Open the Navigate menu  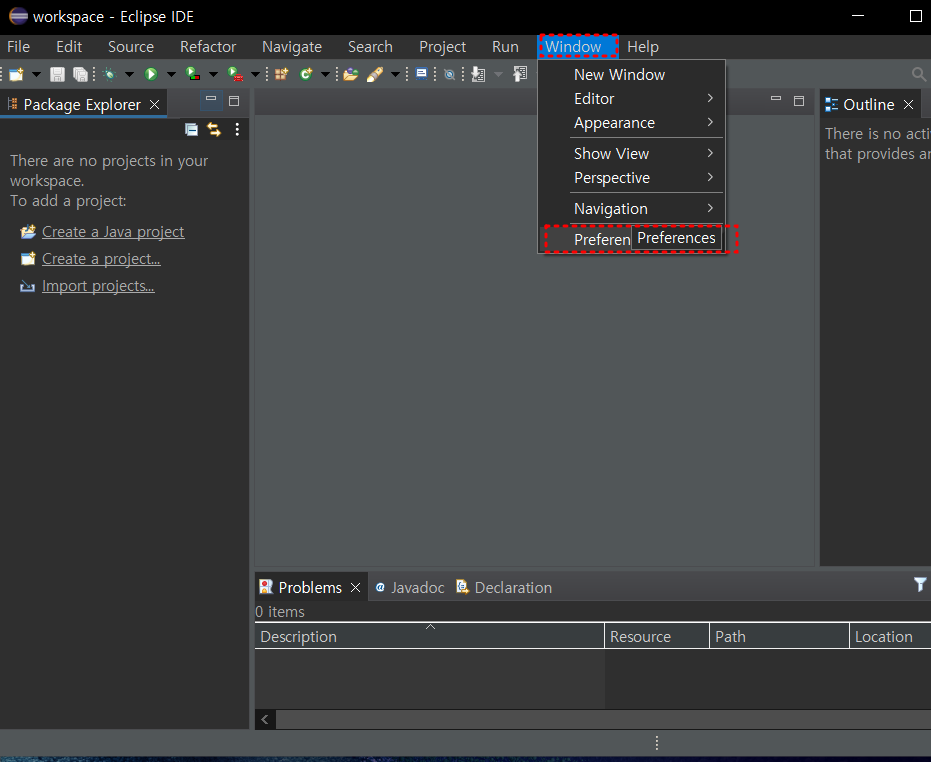(x=292, y=47)
